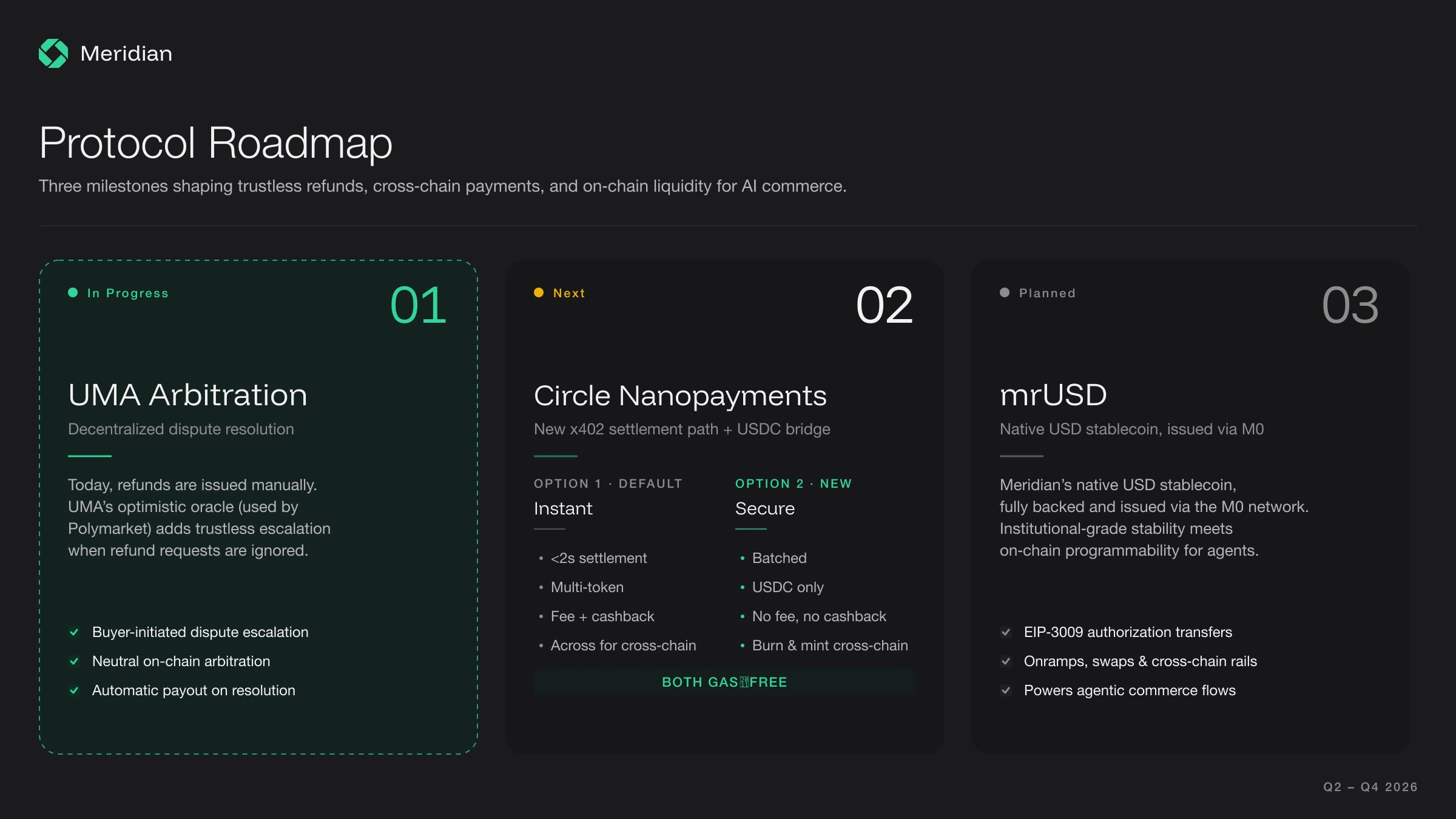The height and width of the screenshot is (819, 1456).
Task: Select the green In Progress status dot
Action: 73,293
